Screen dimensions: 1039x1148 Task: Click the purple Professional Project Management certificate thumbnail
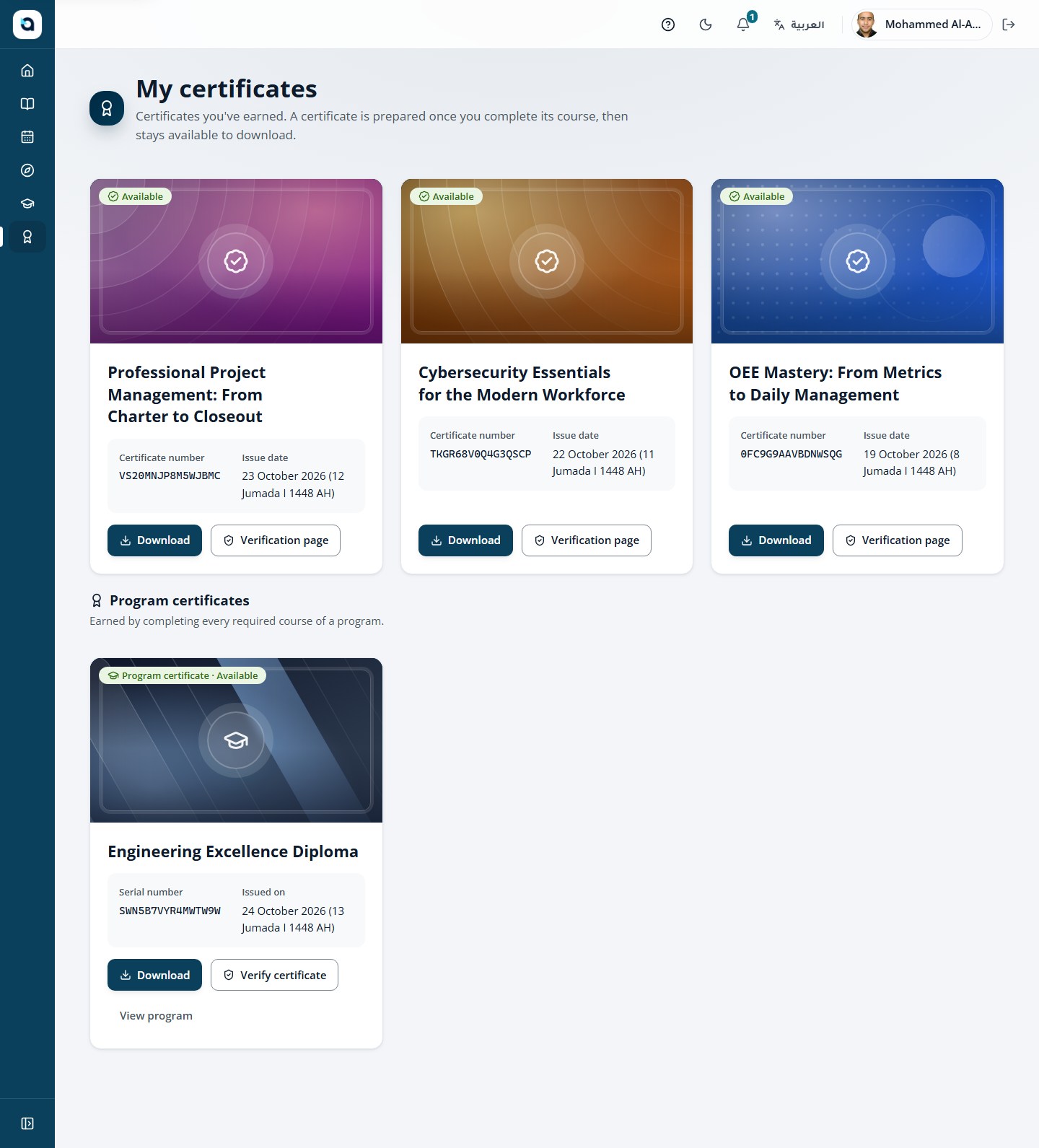click(x=236, y=261)
